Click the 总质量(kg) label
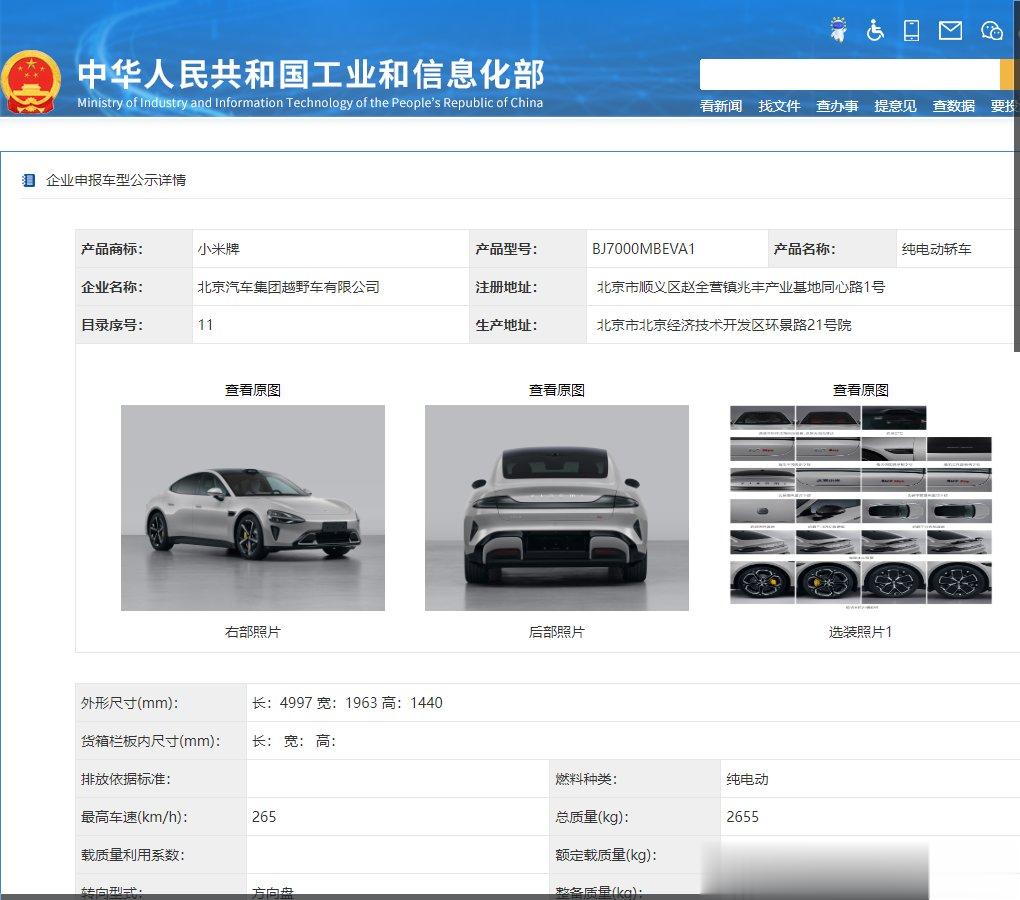 click(x=592, y=817)
